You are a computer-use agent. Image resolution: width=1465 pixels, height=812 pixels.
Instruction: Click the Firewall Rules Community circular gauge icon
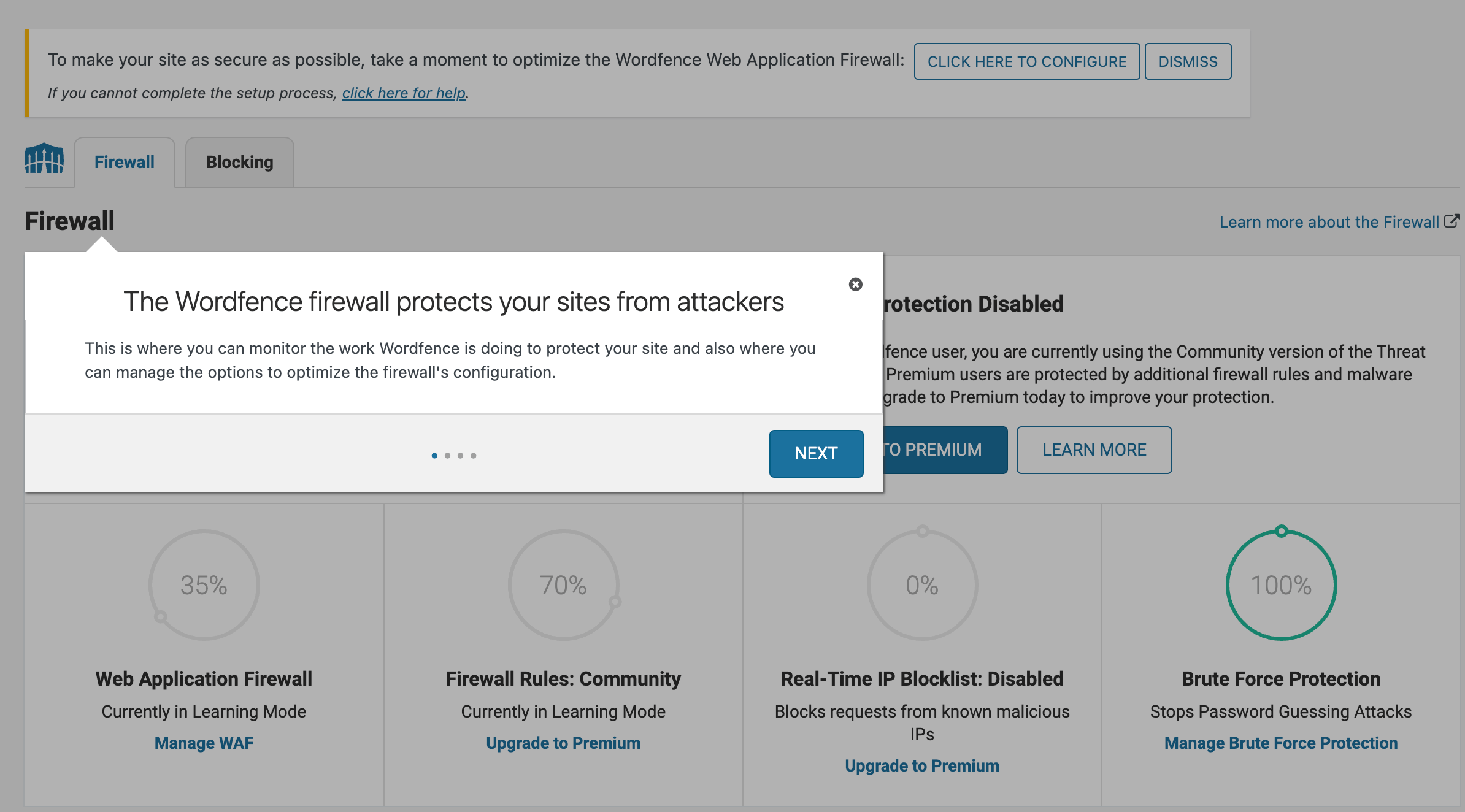[563, 585]
